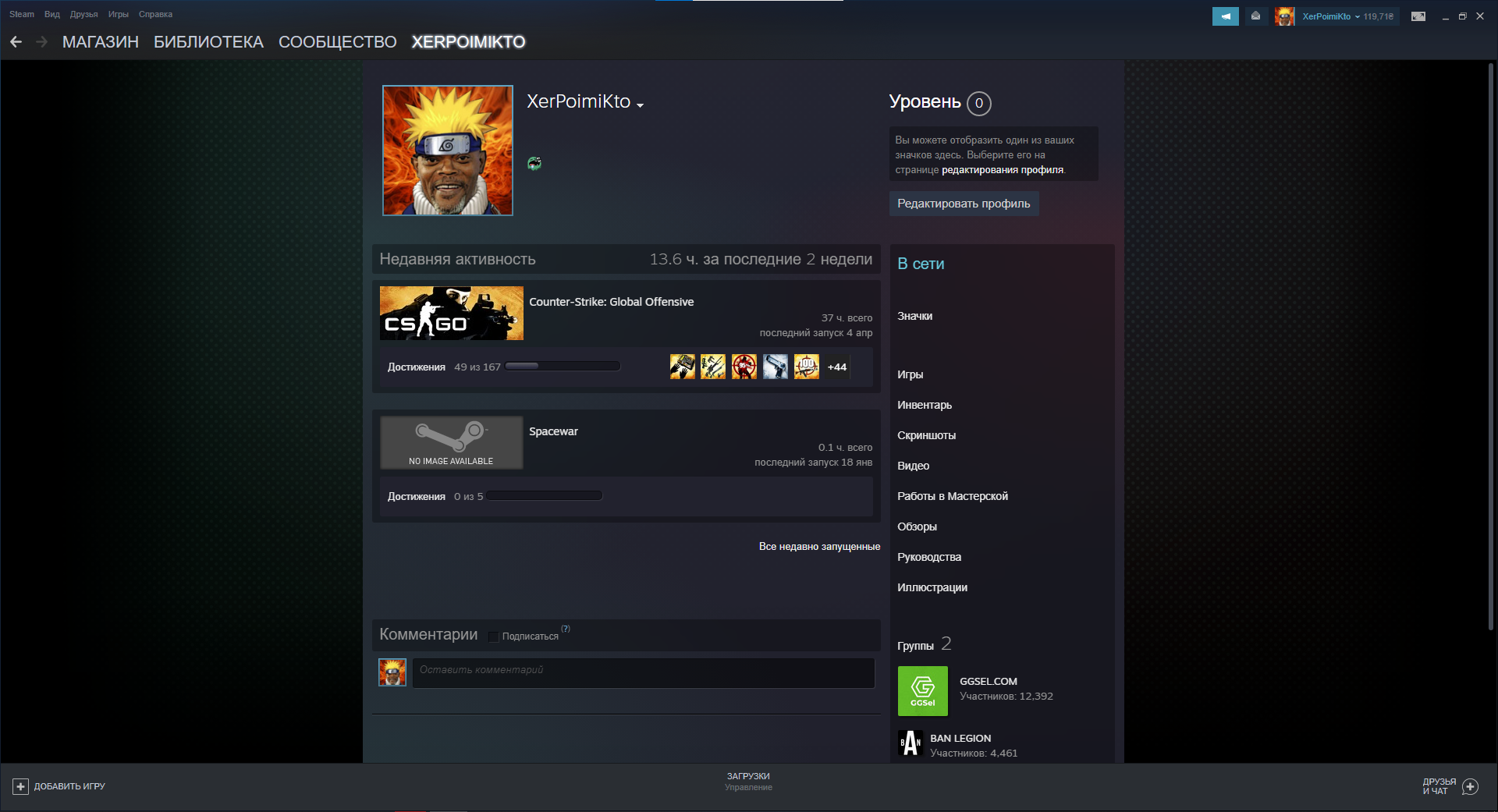Image resolution: width=1498 pixels, height=812 pixels.
Task: Click the commenter avatar beside comment box
Action: [392, 672]
